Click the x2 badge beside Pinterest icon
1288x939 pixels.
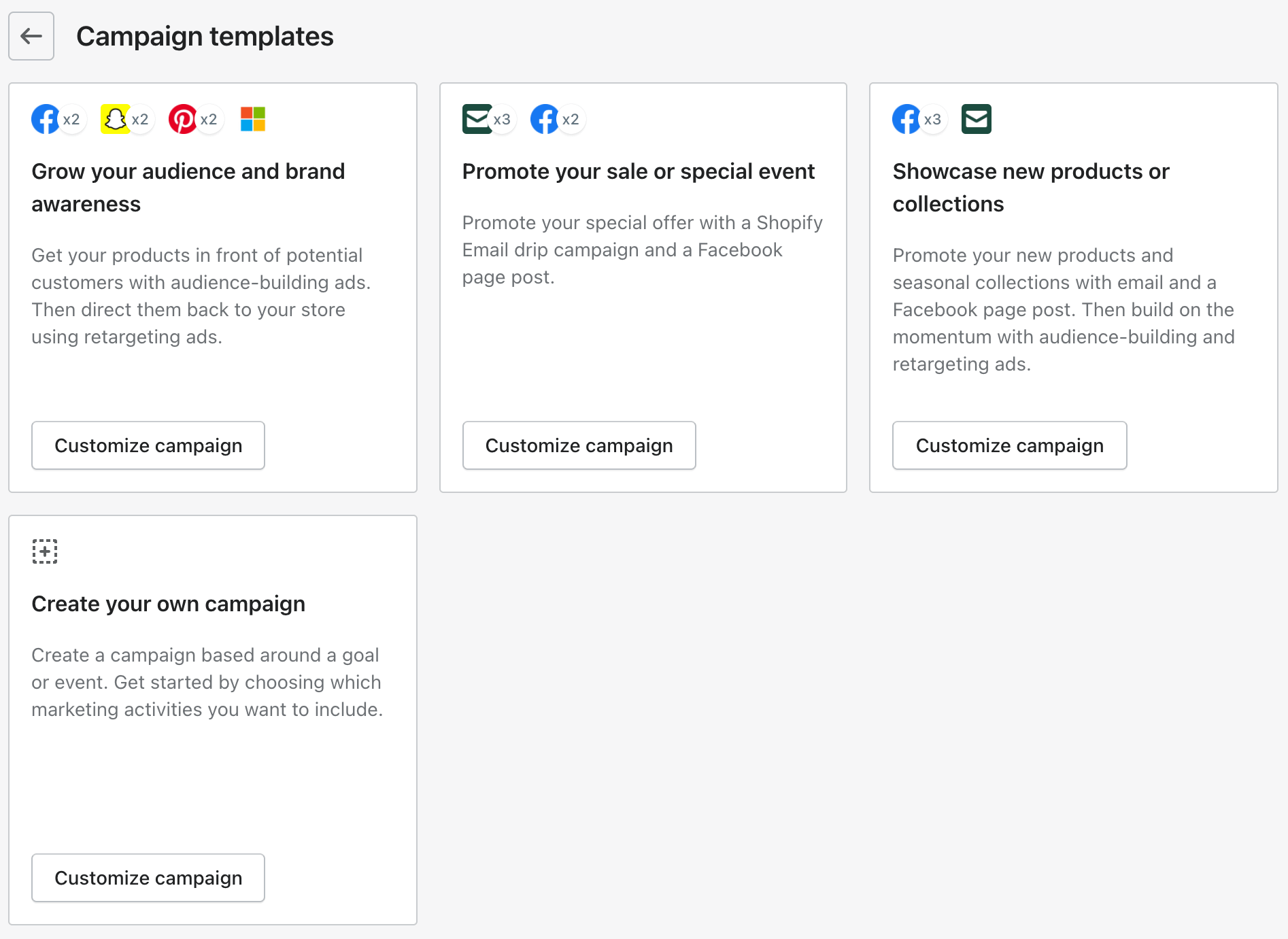point(209,120)
